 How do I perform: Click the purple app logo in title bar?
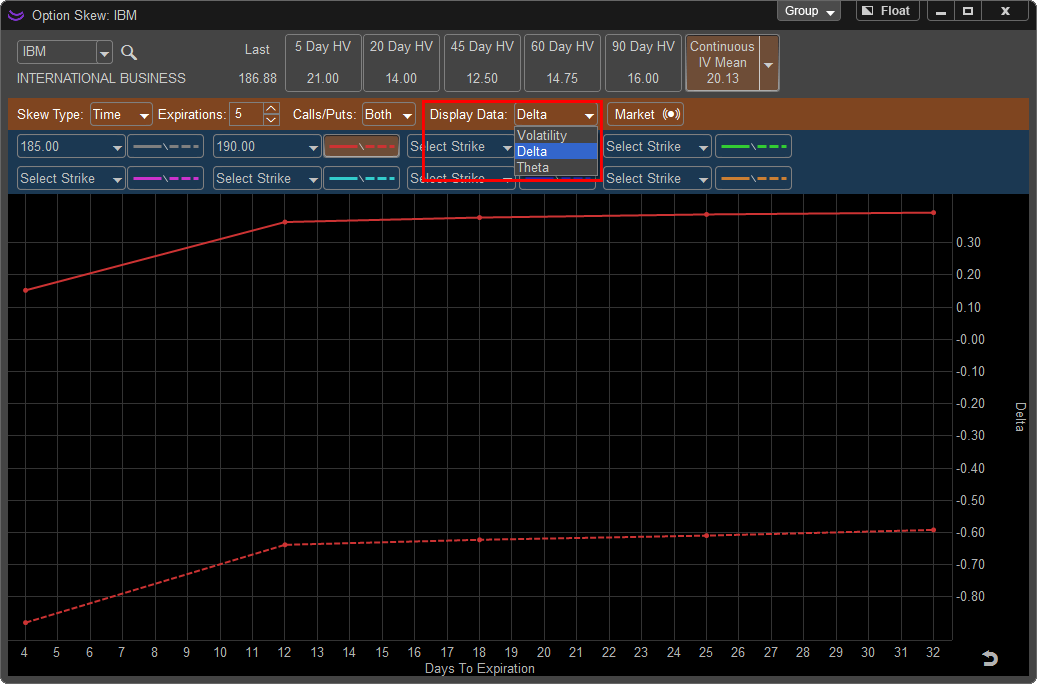tap(16, 15)
